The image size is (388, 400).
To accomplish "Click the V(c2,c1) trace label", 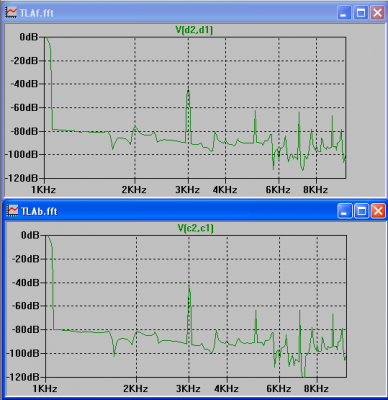I will click(x=196, y=228).
